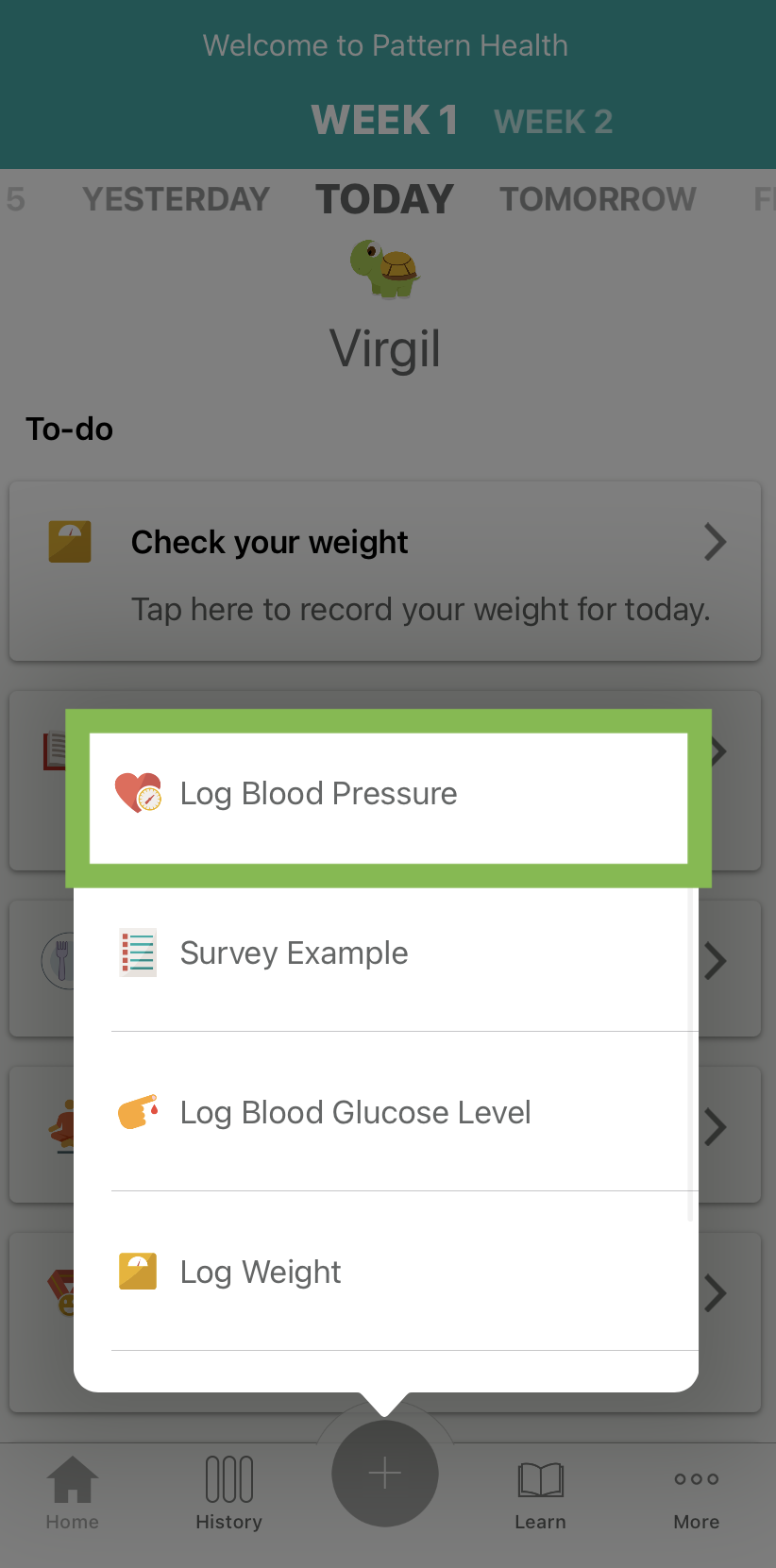This screenshot has height=1568, width=776.
Task: Switch to the TOMORROW tab
Action: 598,199
